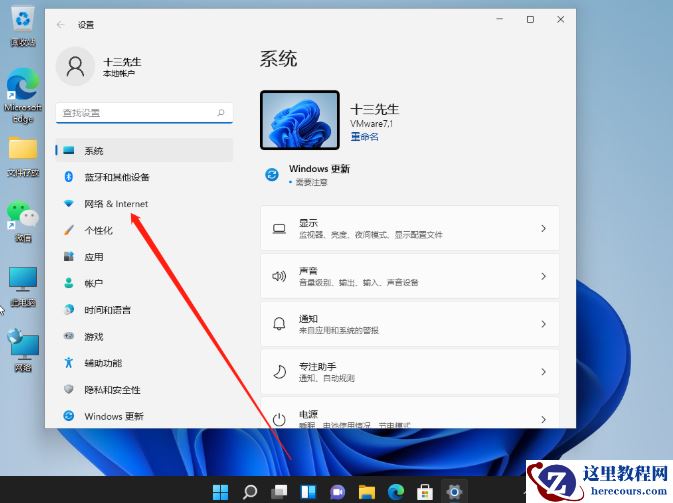Open Task View on taskbar

click(279, 491)
